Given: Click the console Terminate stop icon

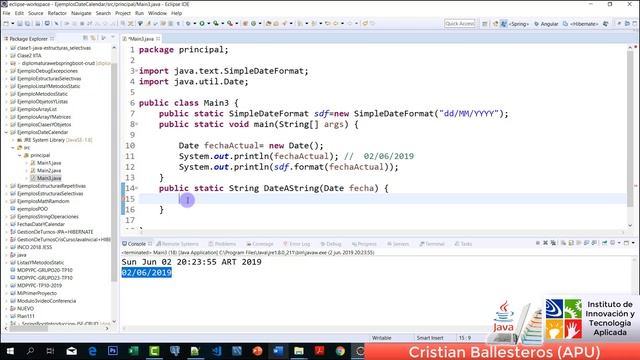Looking at the screenshot, I should click(x=538, y=243).
